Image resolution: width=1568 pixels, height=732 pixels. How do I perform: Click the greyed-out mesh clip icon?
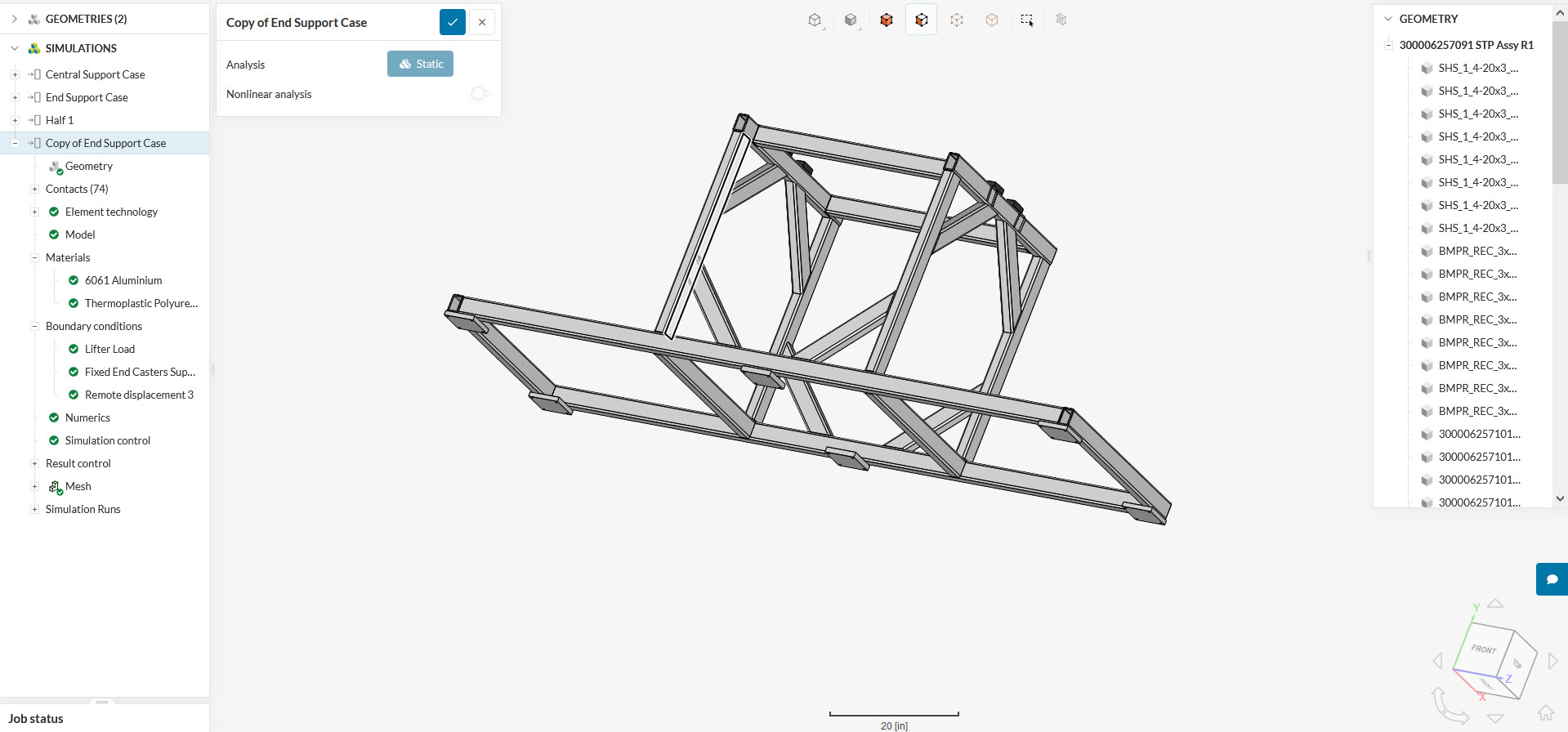click(x=1061, y=20)
